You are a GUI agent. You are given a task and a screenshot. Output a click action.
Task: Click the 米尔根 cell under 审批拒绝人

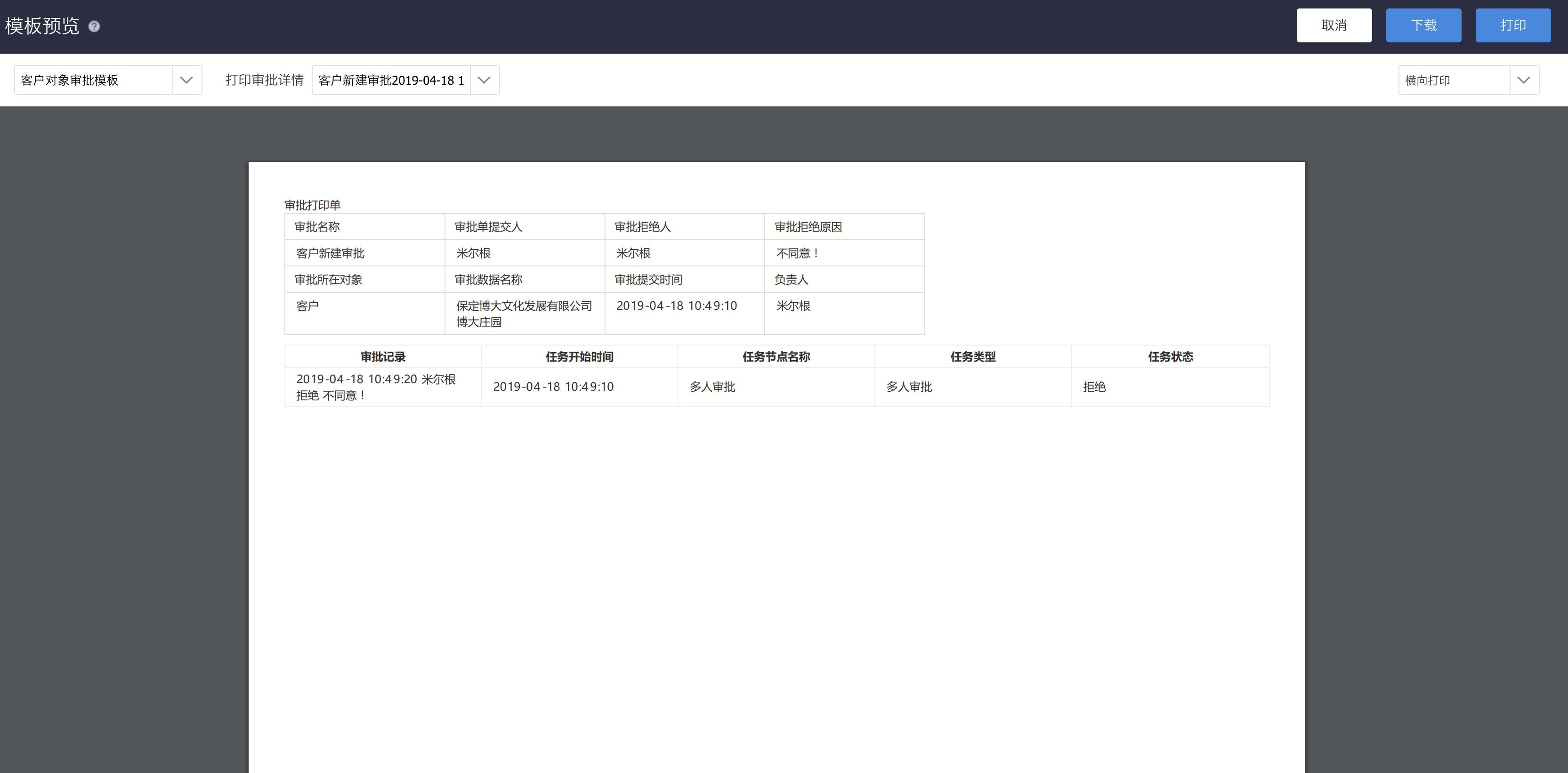pos(685,253)
